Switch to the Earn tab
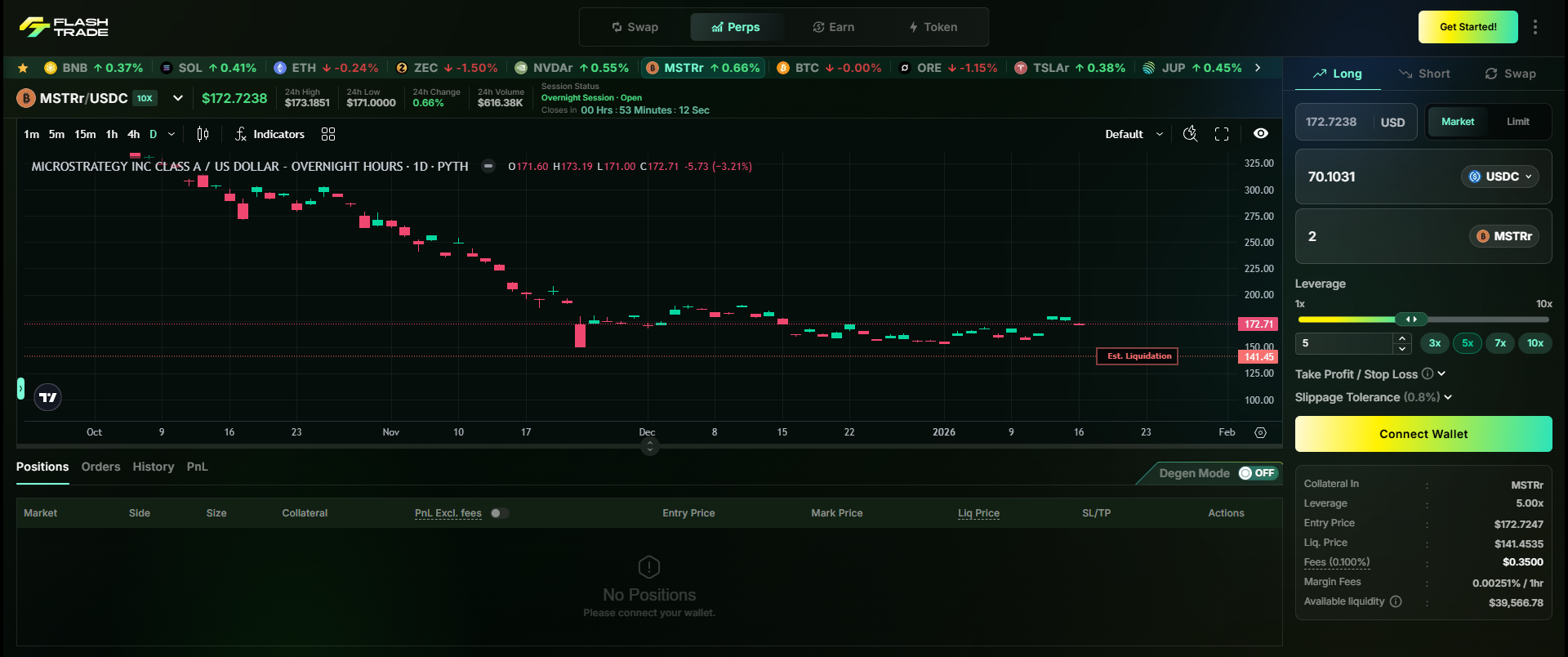This screenshot has width=1568, height=657. [833, 27]
